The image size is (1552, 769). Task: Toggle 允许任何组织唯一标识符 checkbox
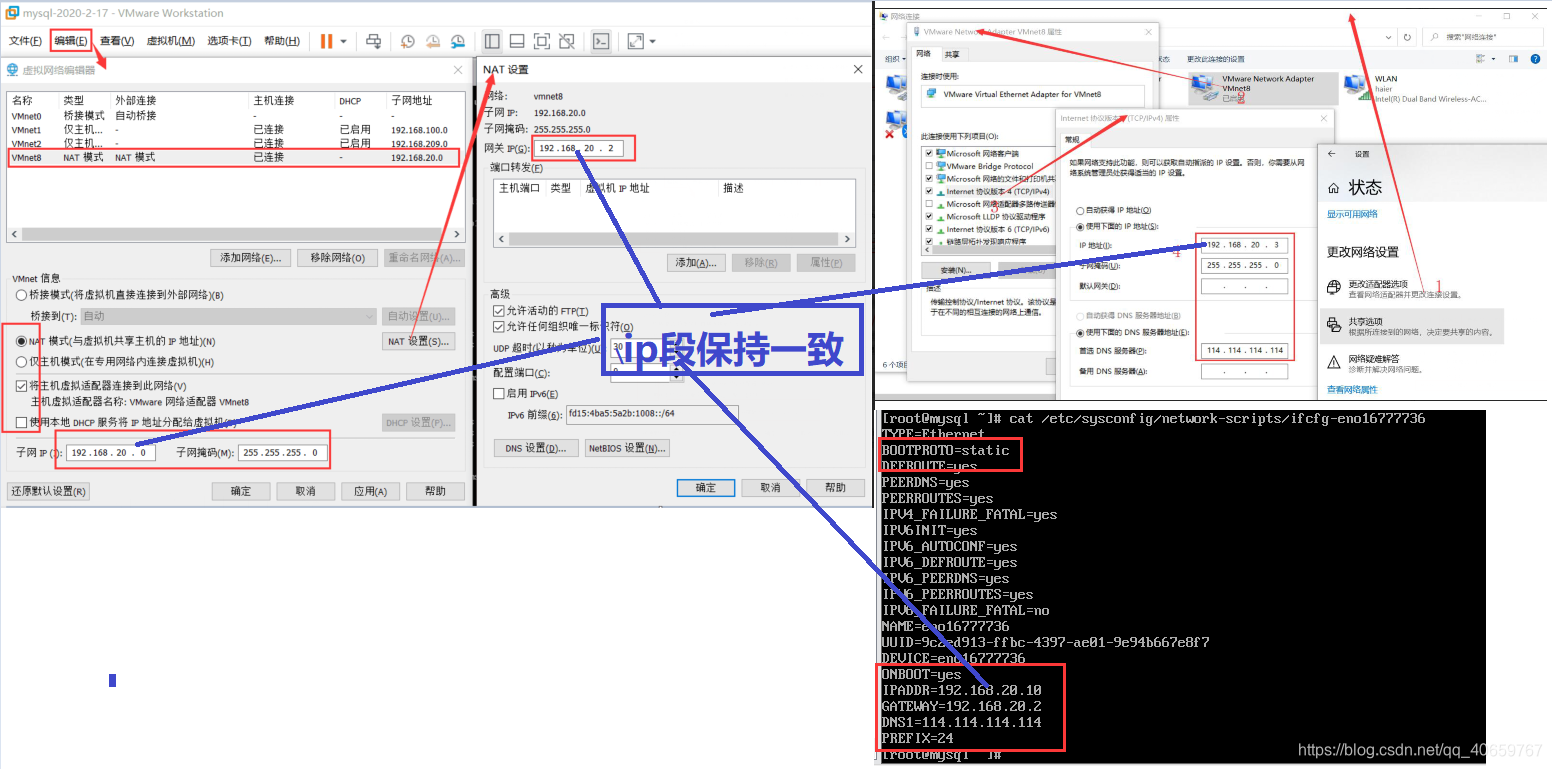tap(499, 327)
